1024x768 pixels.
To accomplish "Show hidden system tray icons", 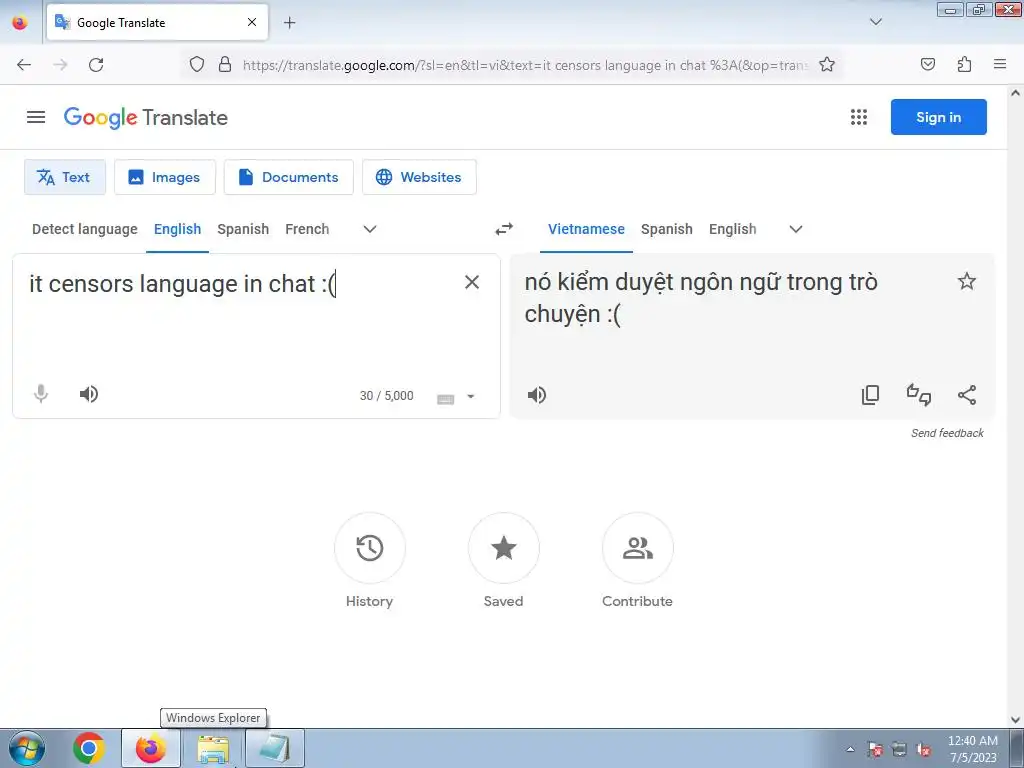I will (850, 750).
